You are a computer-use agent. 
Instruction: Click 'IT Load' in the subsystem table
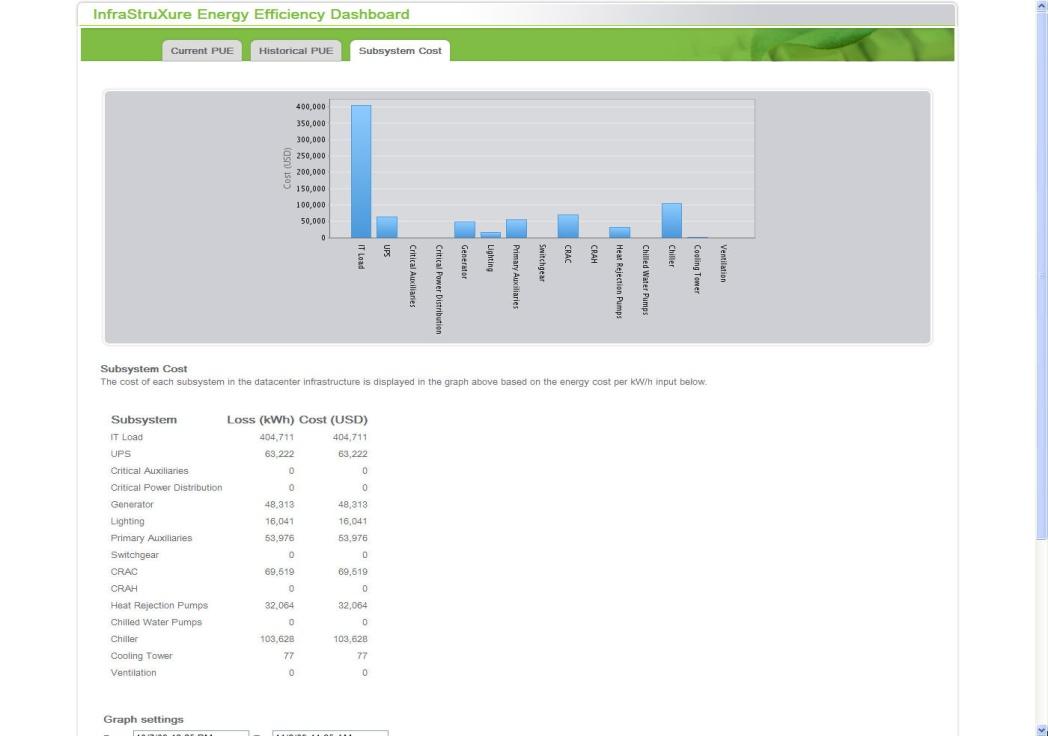(127, 437)
